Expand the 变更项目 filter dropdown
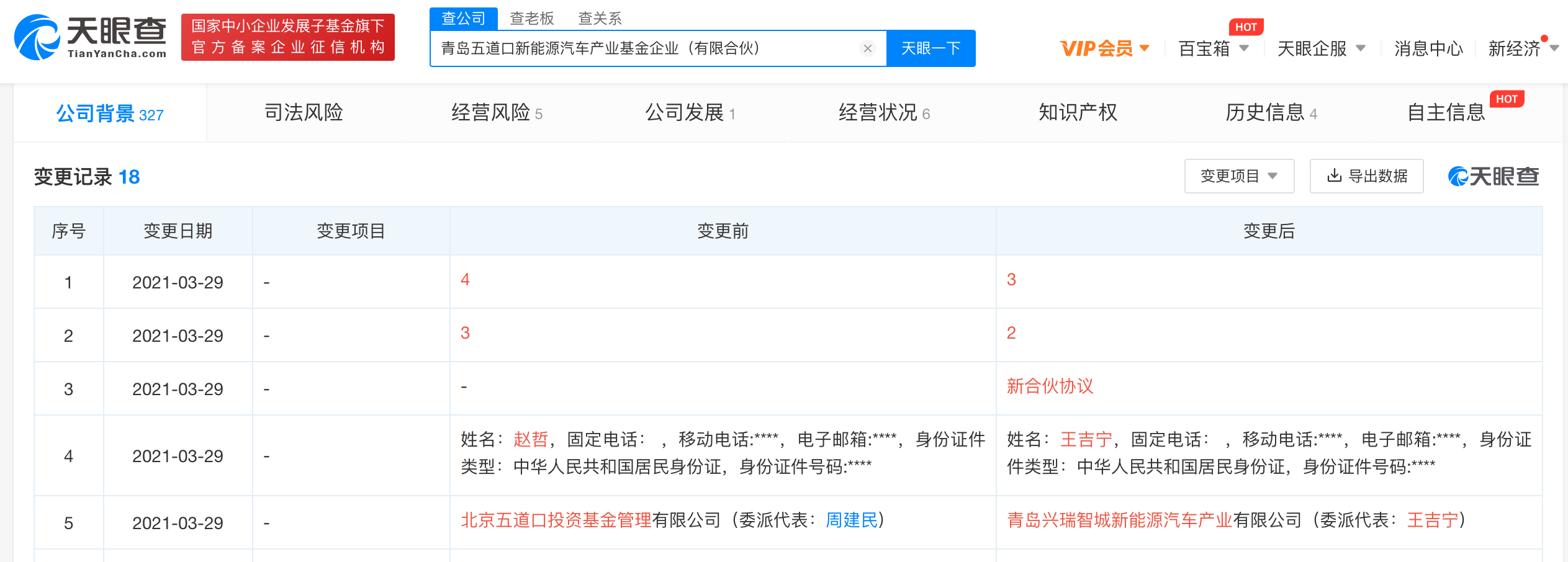The width and height of the screenshot is (1568, 562). pyautogui.click(x=1239, y=176)
